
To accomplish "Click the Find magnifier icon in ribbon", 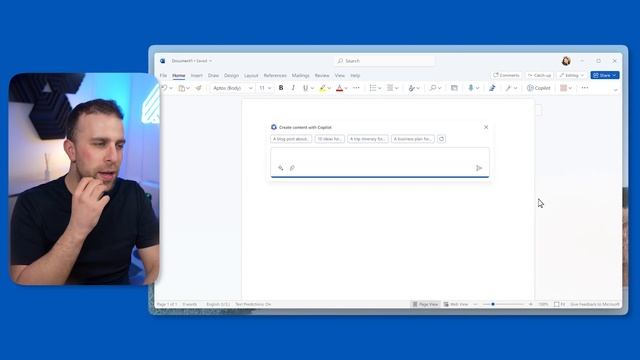I will 433,88.
